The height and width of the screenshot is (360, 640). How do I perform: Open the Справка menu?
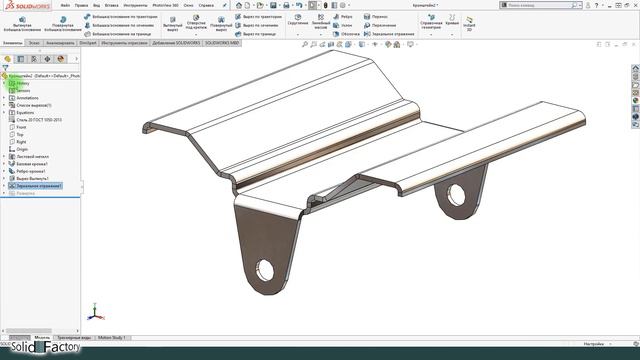tap(206, 6)
